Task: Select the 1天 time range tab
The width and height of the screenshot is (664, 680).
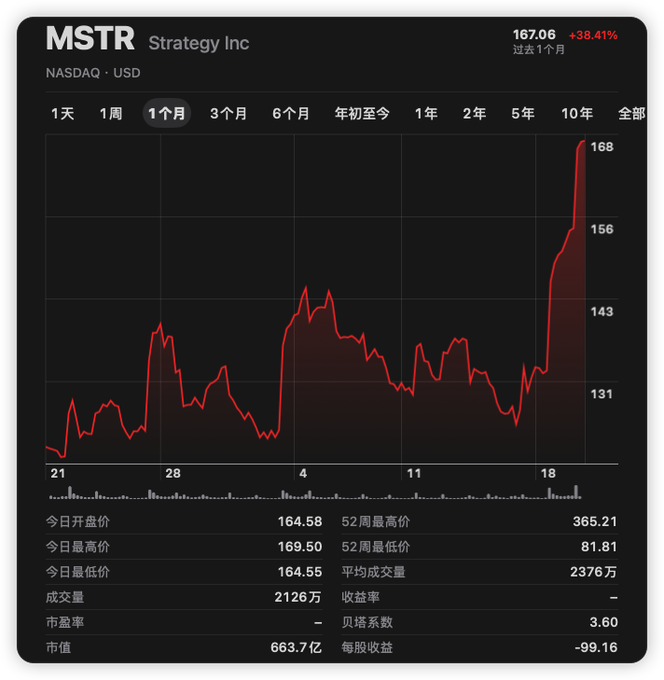Action: (x=62, y=114)
